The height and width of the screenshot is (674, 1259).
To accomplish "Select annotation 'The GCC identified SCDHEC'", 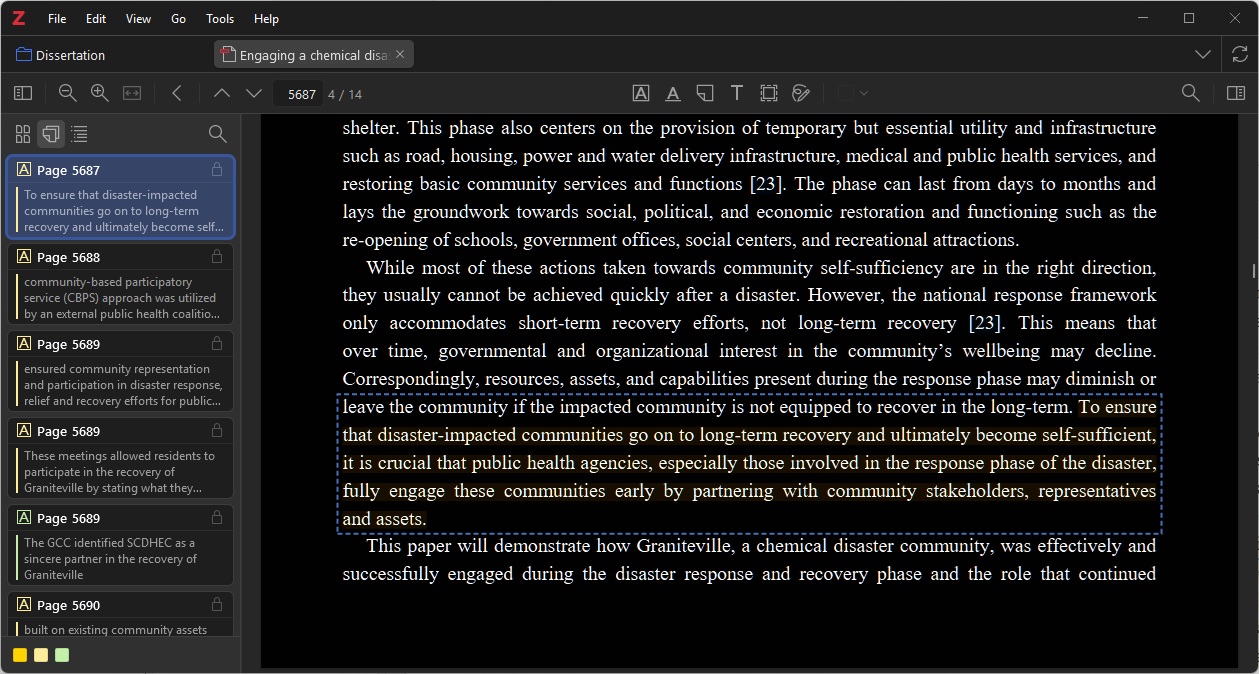I will 121,545.
